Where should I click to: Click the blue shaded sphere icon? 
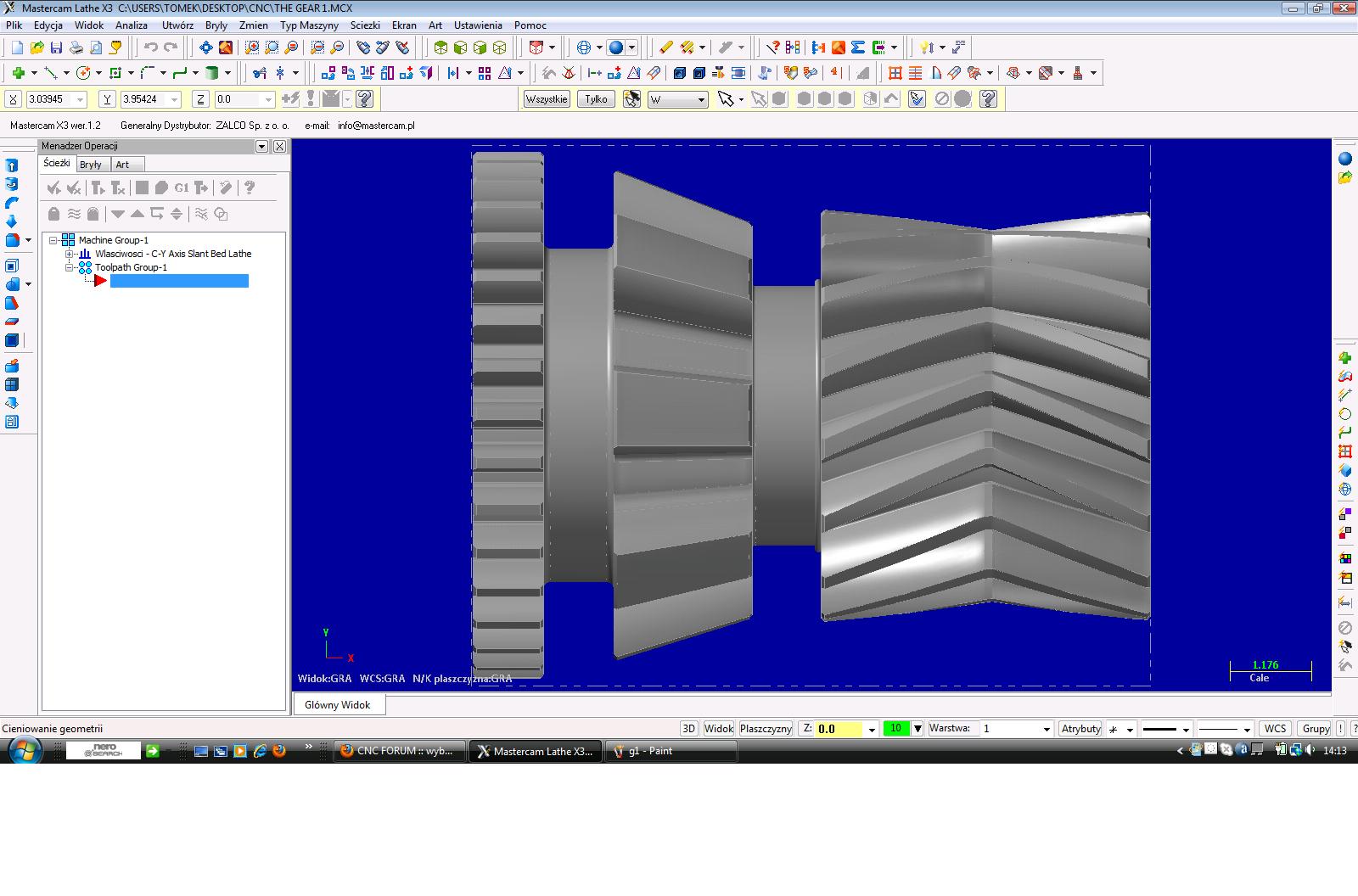click(617, 48)
